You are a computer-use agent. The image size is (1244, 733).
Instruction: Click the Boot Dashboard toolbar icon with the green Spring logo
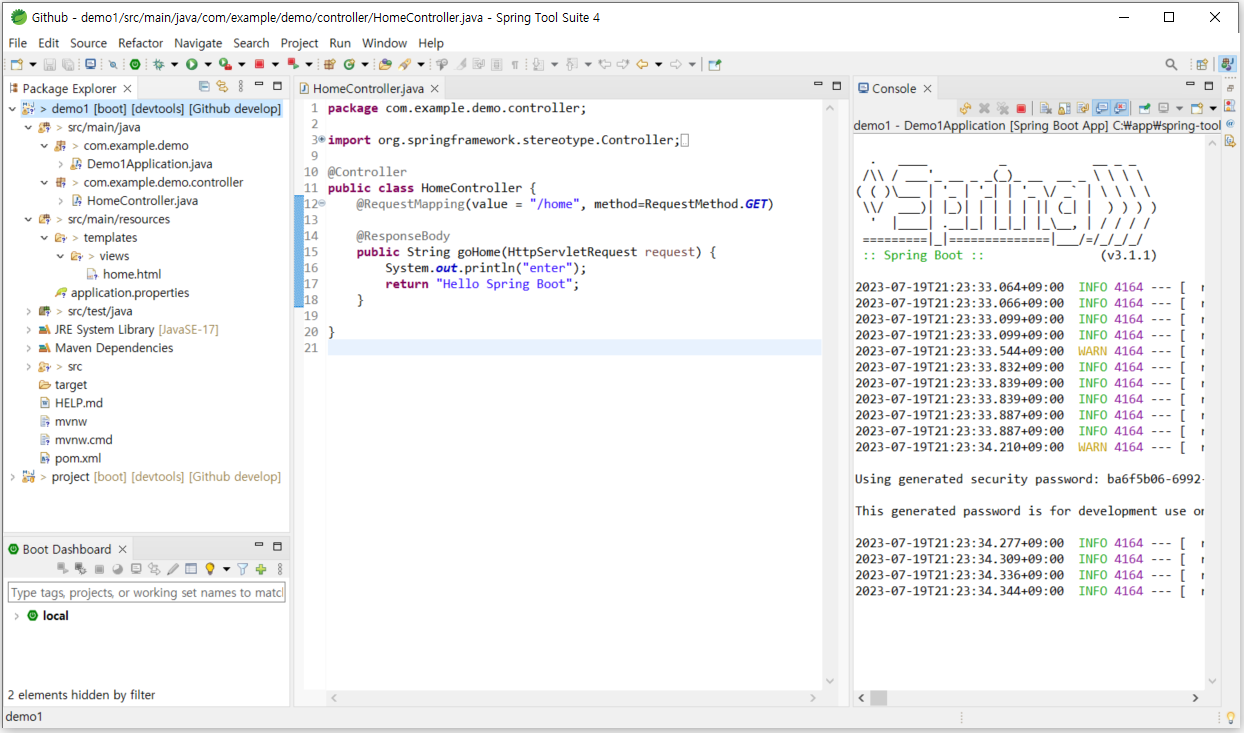coord(135,64)
